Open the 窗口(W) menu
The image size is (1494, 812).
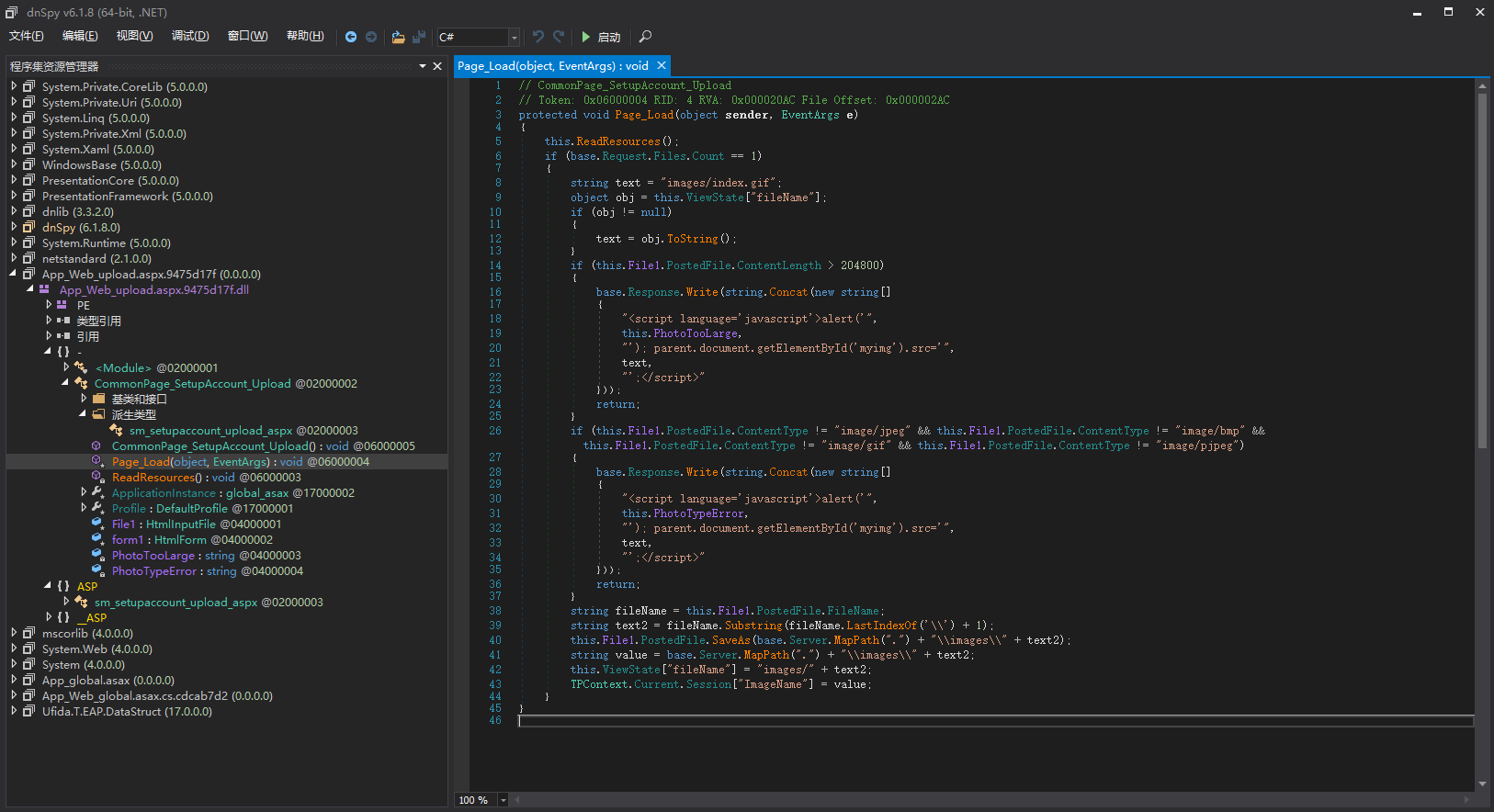[248, 36]
